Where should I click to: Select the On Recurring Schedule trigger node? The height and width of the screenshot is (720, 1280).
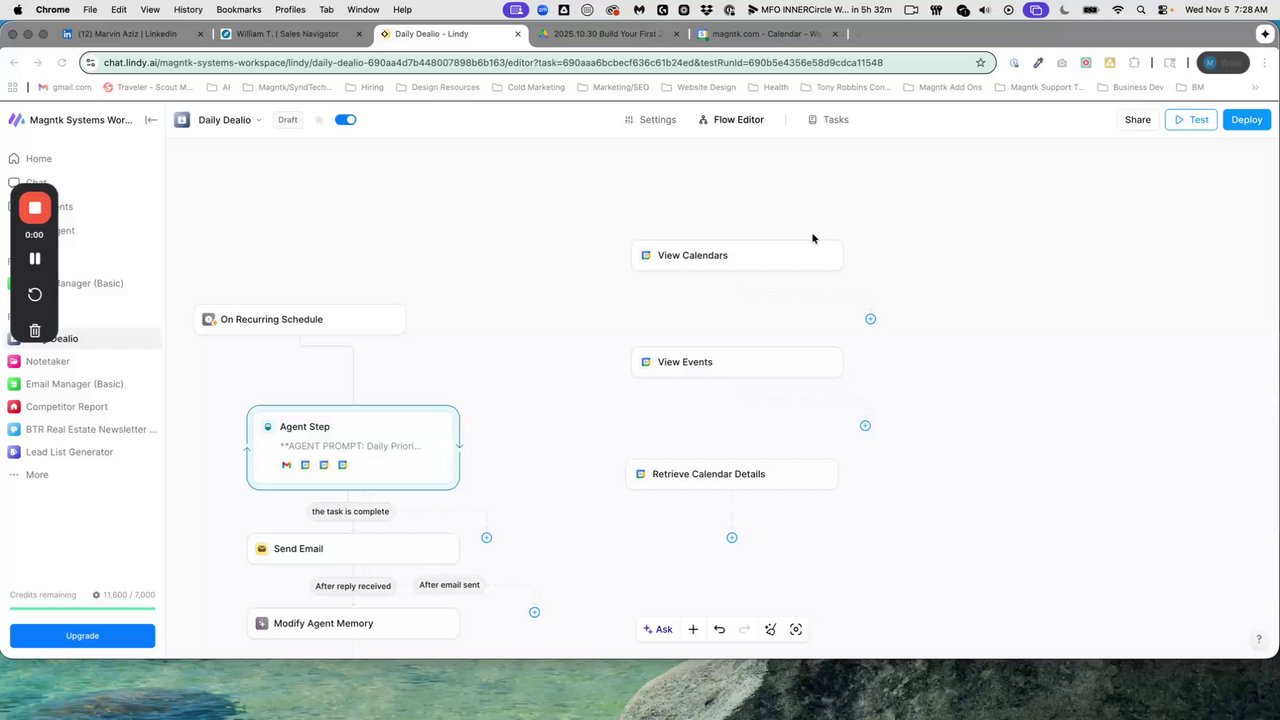(x=300, y=319)
